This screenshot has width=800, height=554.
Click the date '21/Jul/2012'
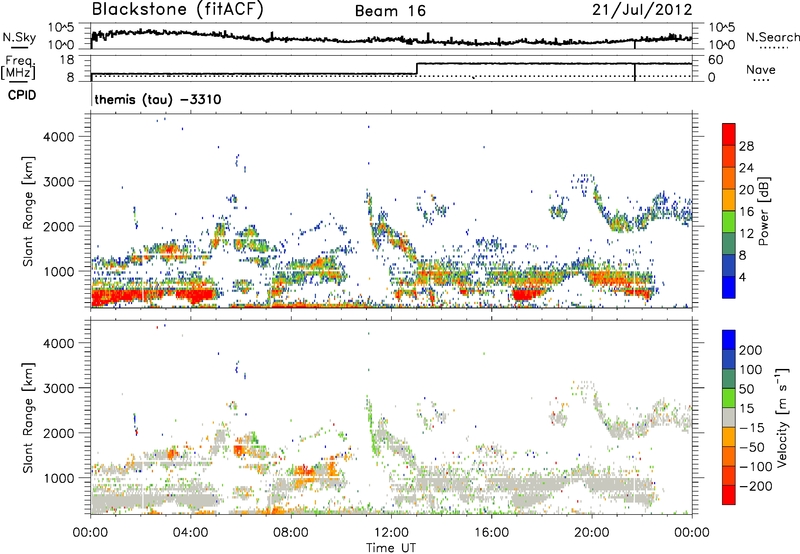pyautogui.click(x=642, y=10)
